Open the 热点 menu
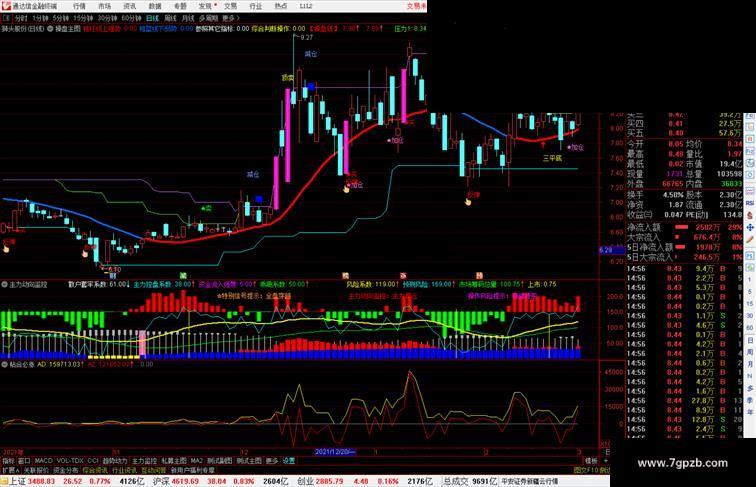 click(x=281, y=6)
